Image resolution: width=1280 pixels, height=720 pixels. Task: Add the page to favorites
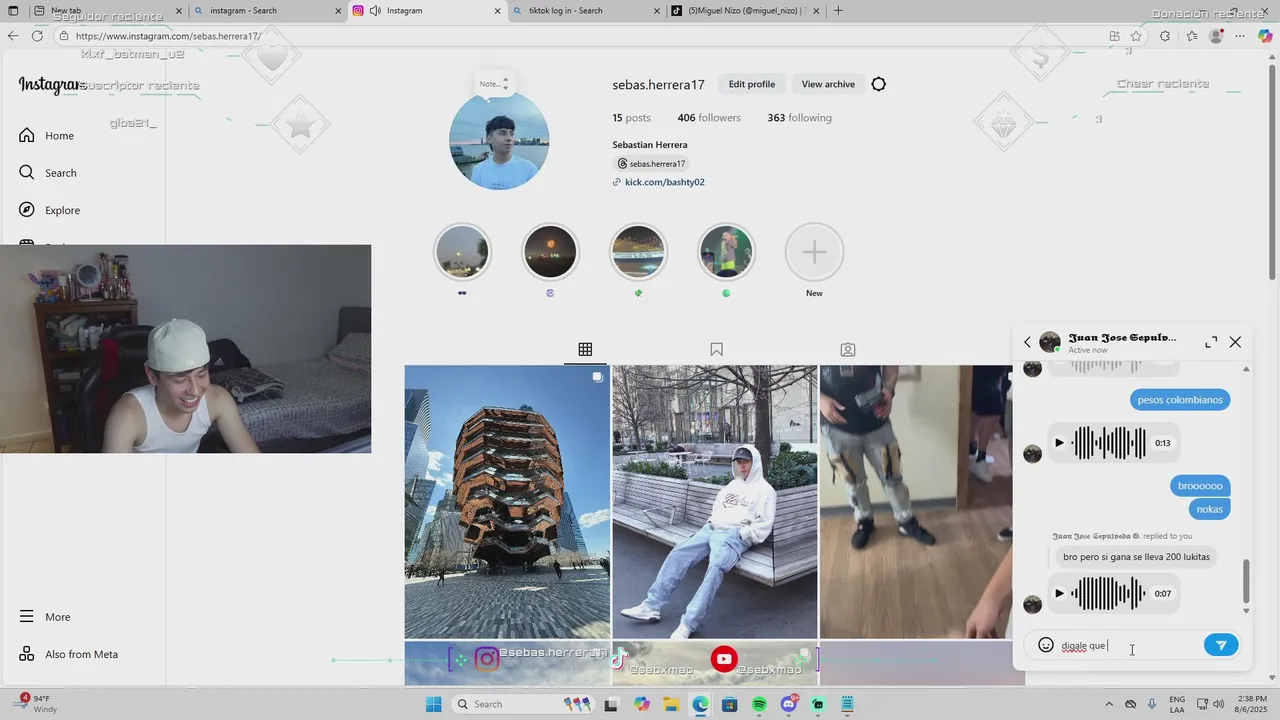click(1136, 36)
